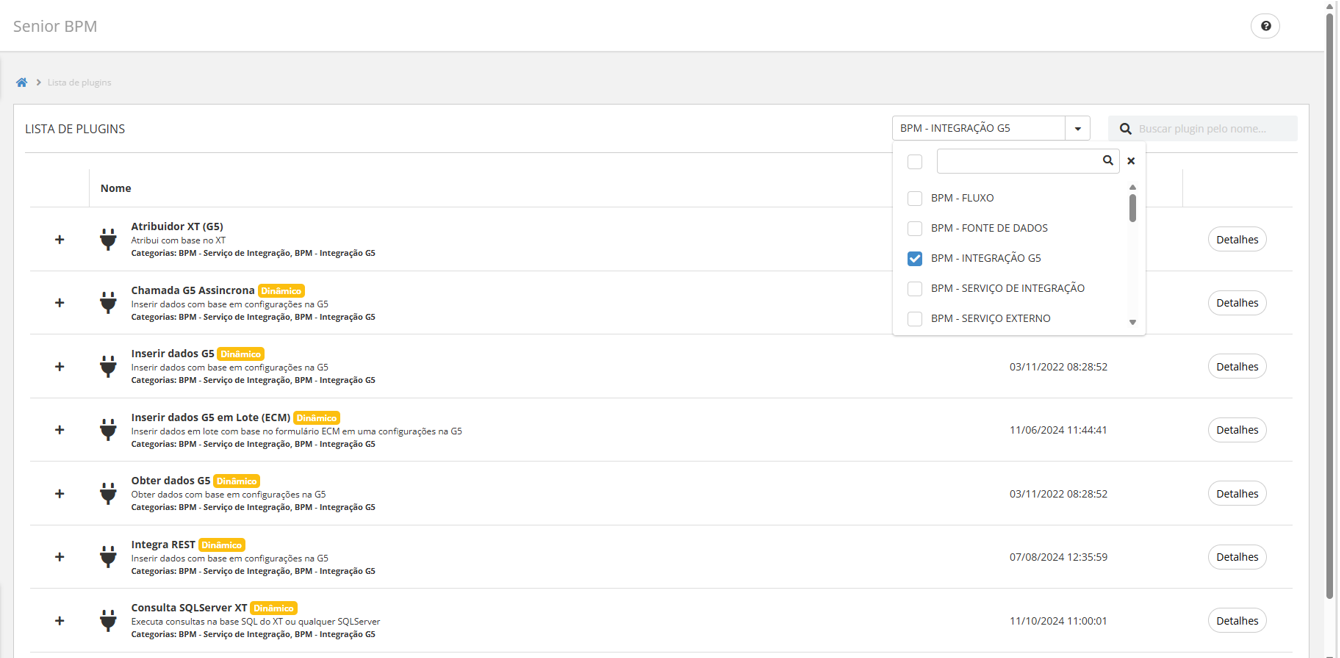Click search icon in plugin search field
The width and height of the screenshot is (1340, 658).
click(x=1125, y=129)
